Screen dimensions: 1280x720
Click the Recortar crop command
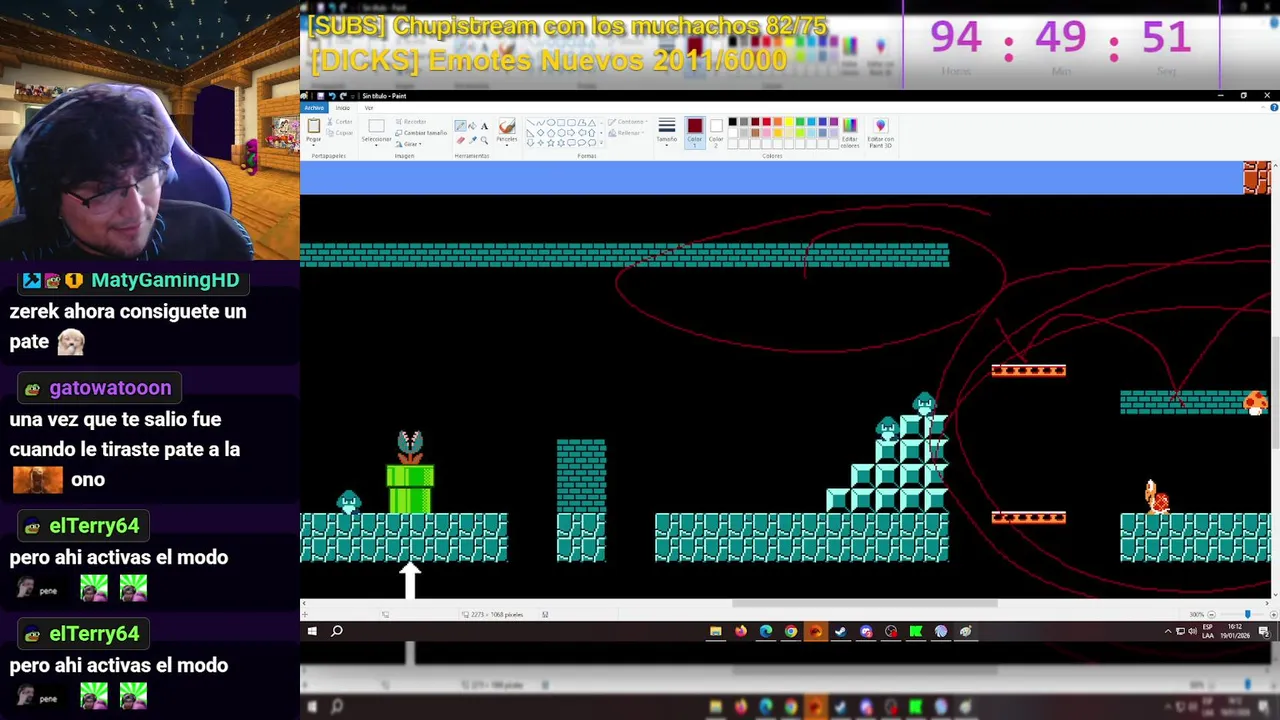coord(411,121)
